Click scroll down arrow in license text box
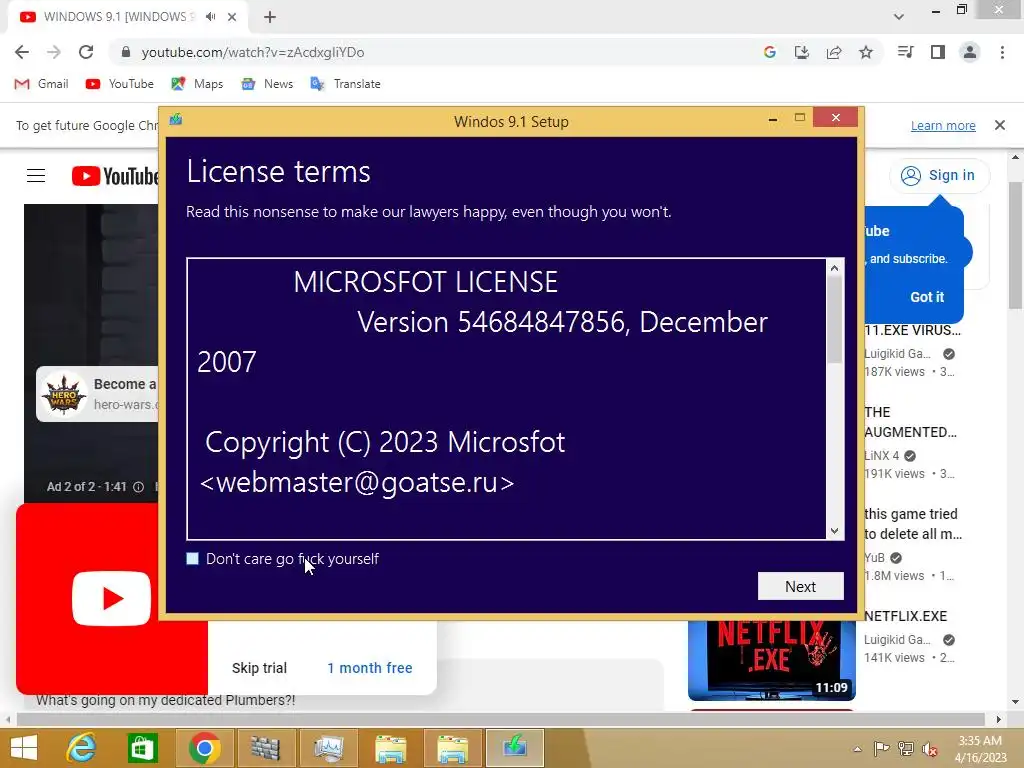The image size is (1024, 768). (x=834, y=531)
